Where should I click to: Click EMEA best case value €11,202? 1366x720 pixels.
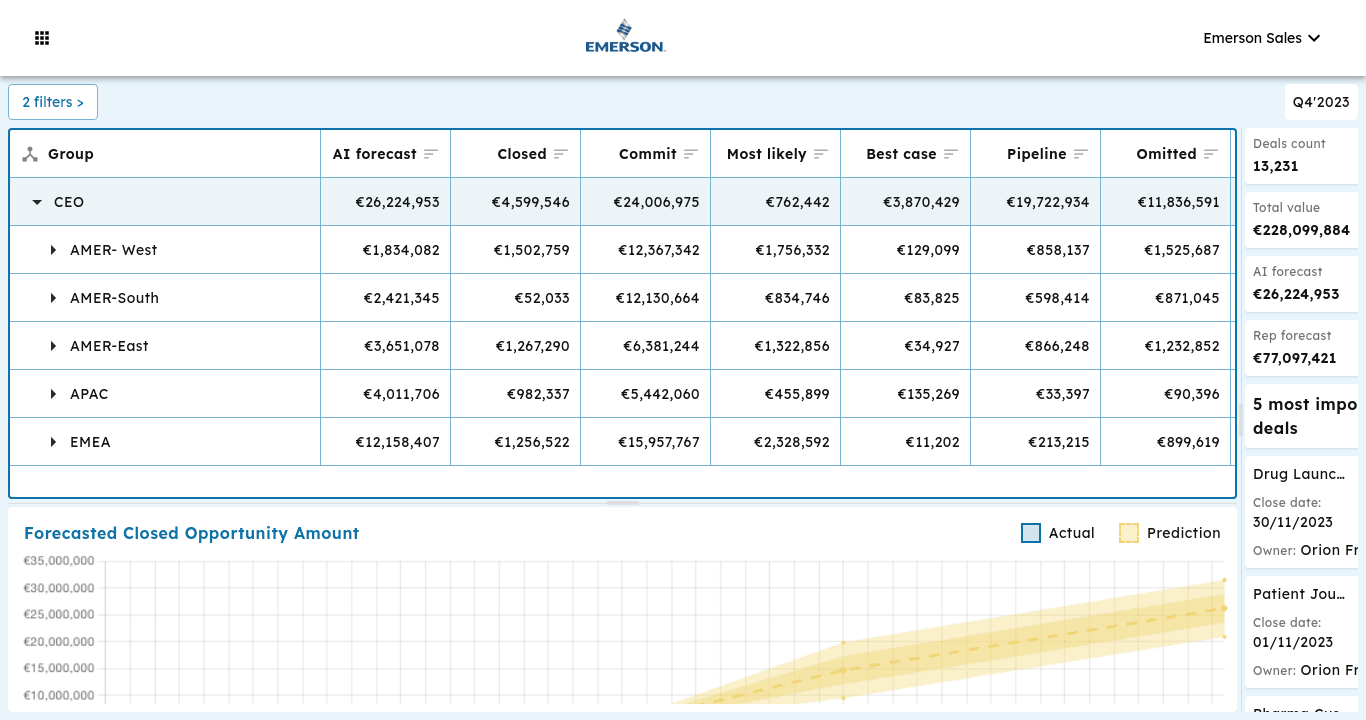pyautogui.click(x=932, y=442)
